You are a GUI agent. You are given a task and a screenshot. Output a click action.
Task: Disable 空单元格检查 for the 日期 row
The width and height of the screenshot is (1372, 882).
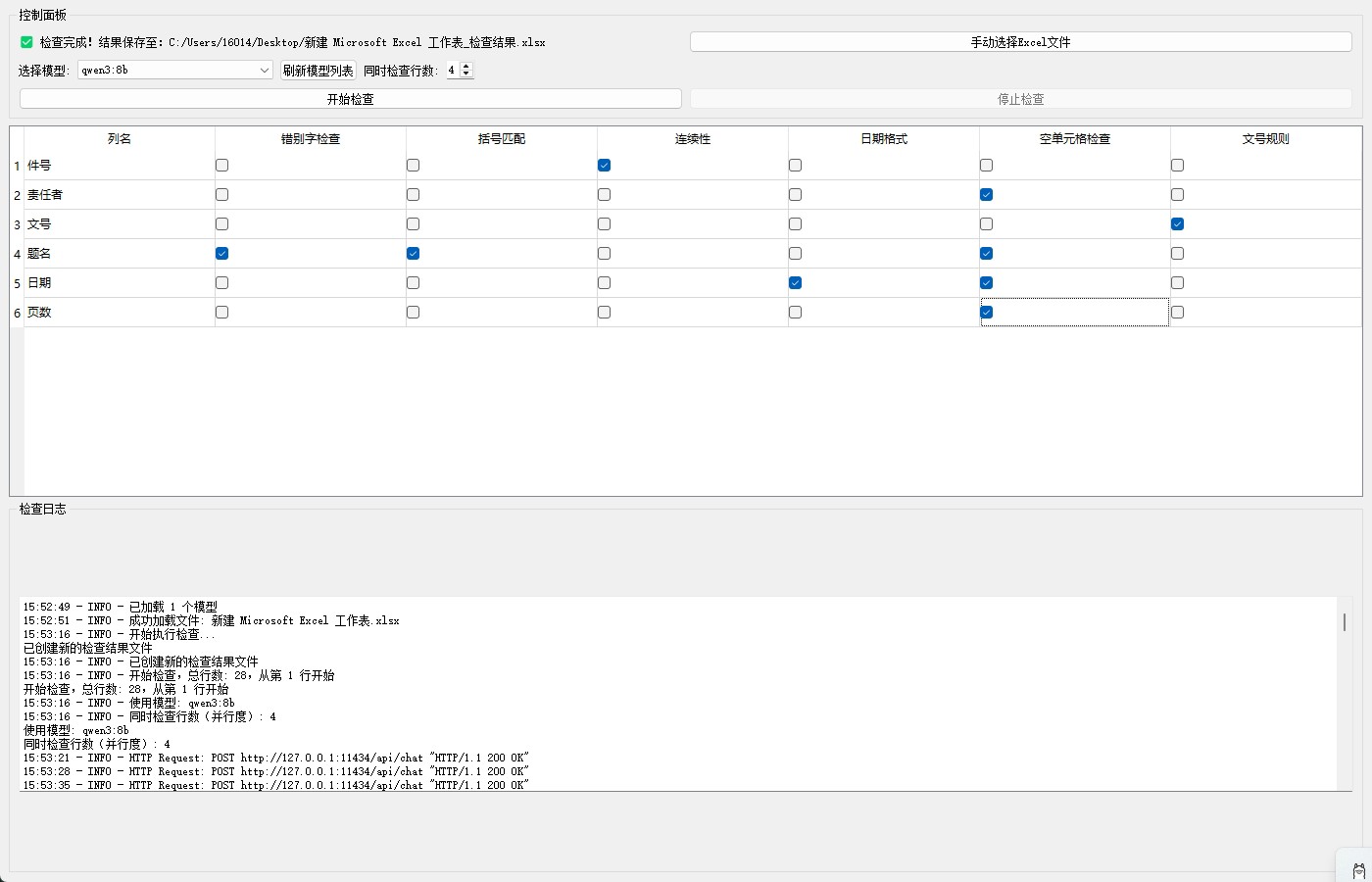click(x=986, y=283)
